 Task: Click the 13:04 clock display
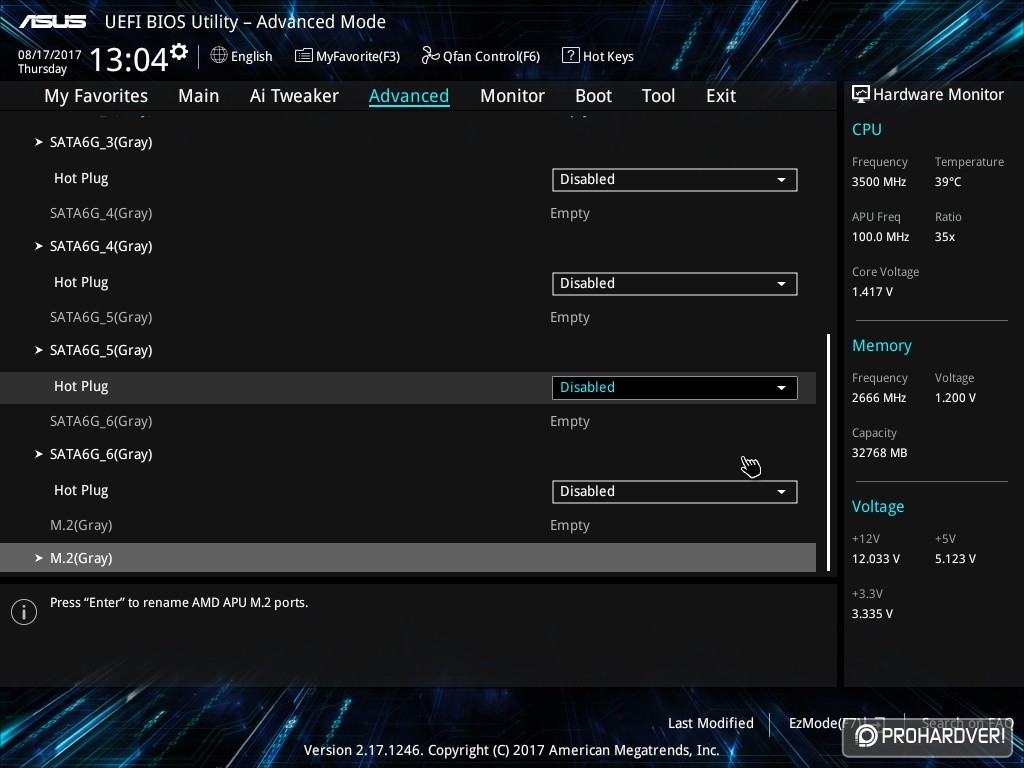[129, 59]
